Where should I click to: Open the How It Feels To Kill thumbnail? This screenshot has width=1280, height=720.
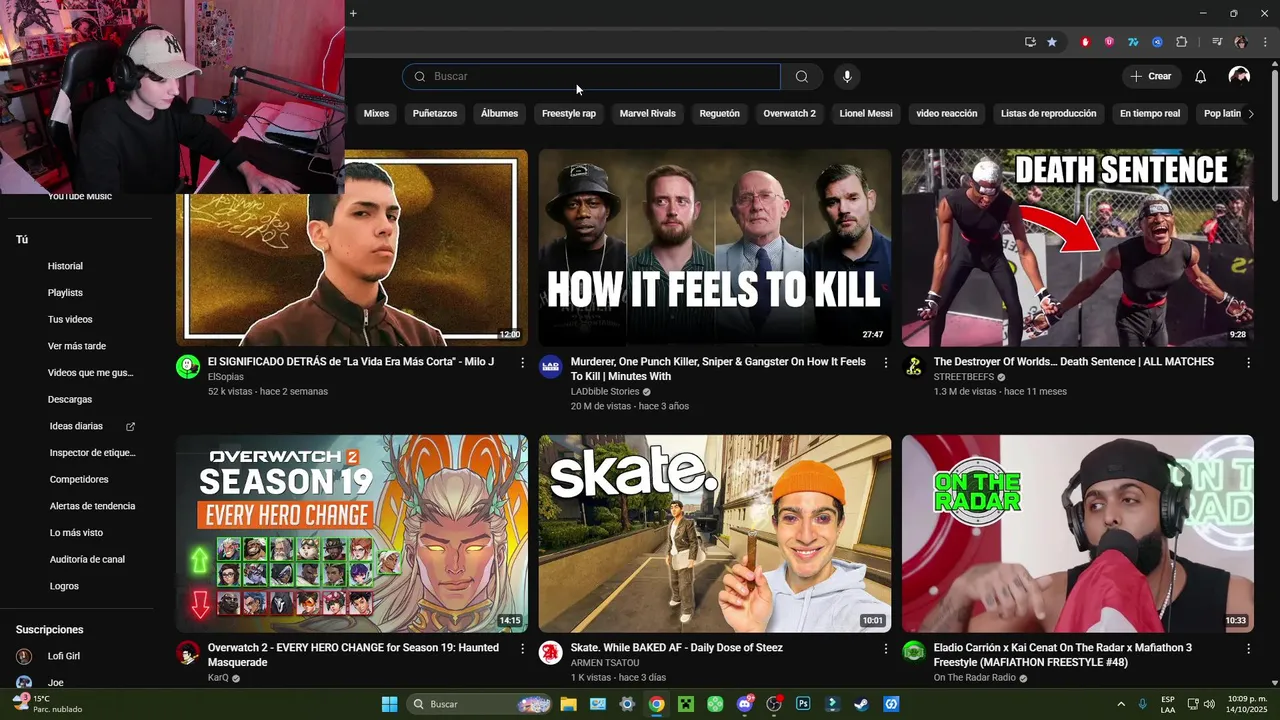pyautogui.click(x=715, y=248)
